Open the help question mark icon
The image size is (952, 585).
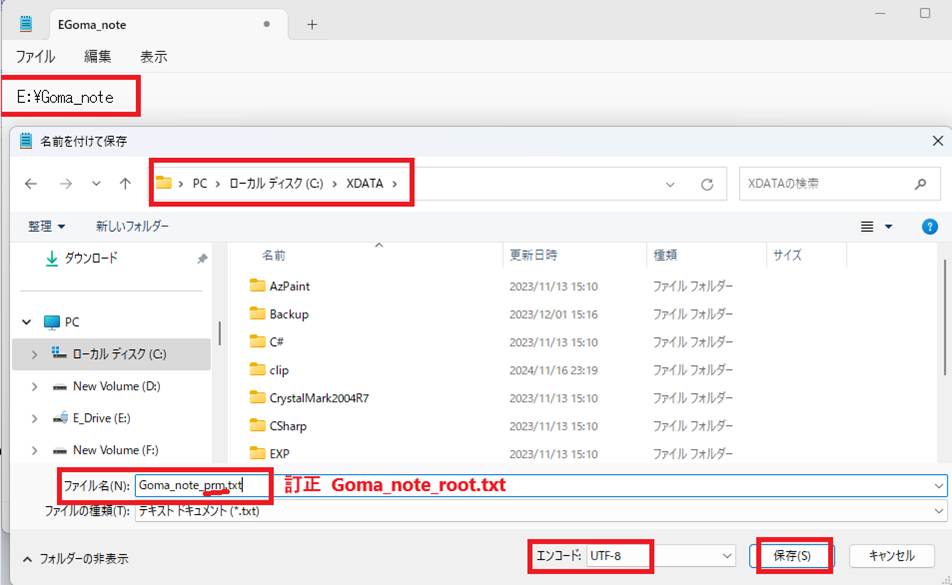pos(929,227)
